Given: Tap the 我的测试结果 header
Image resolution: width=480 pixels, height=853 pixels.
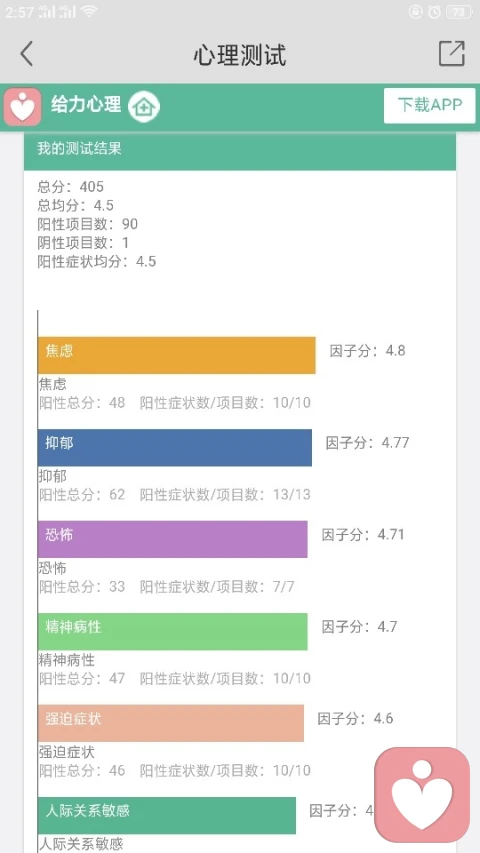Looking at the screenshot, I should (240, 150).
